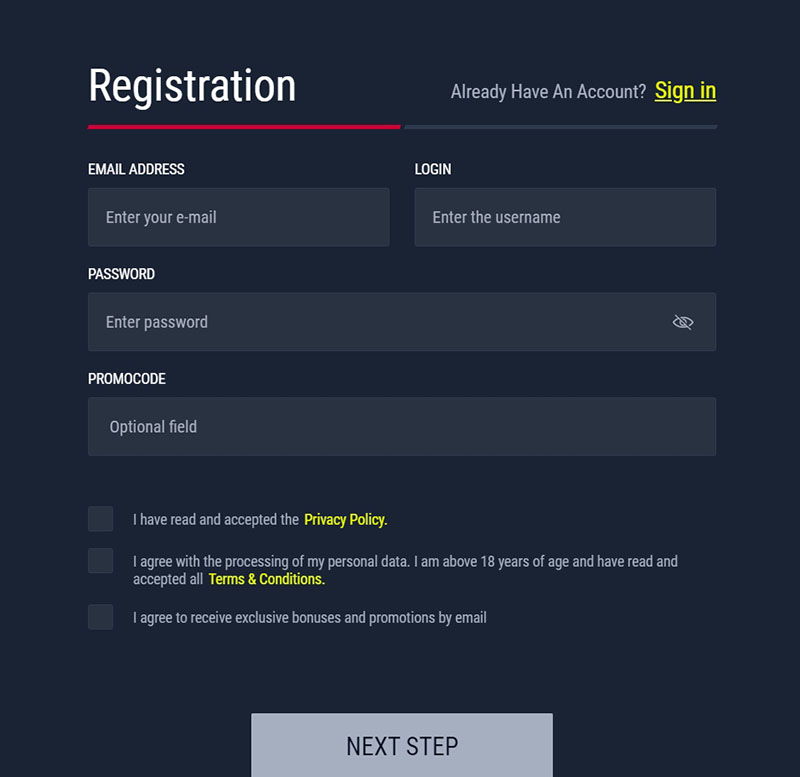This screenshot has height=777, width=800.
Task: Enable exclusive bonuses and promotions checkbox
Action: coord(101,617)
